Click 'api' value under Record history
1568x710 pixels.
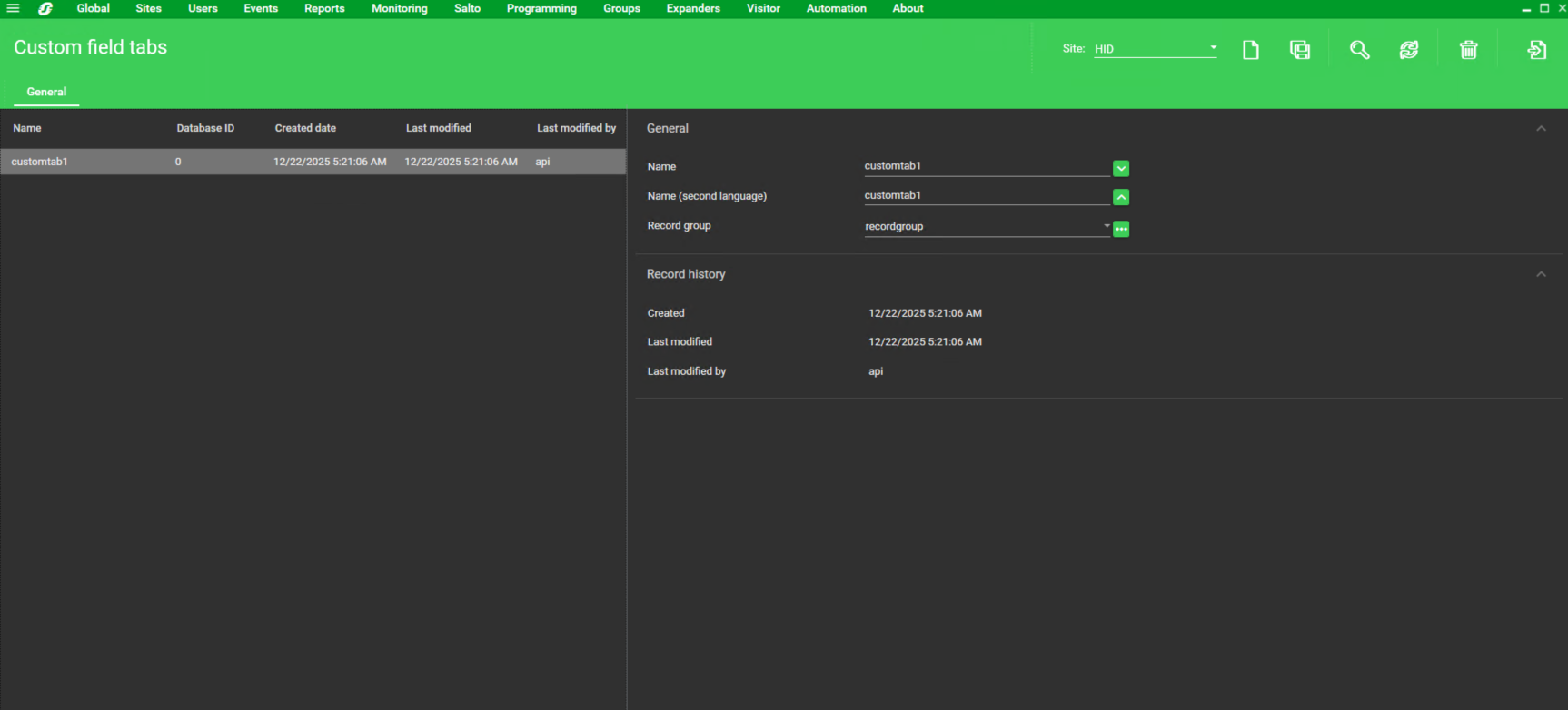876,371
